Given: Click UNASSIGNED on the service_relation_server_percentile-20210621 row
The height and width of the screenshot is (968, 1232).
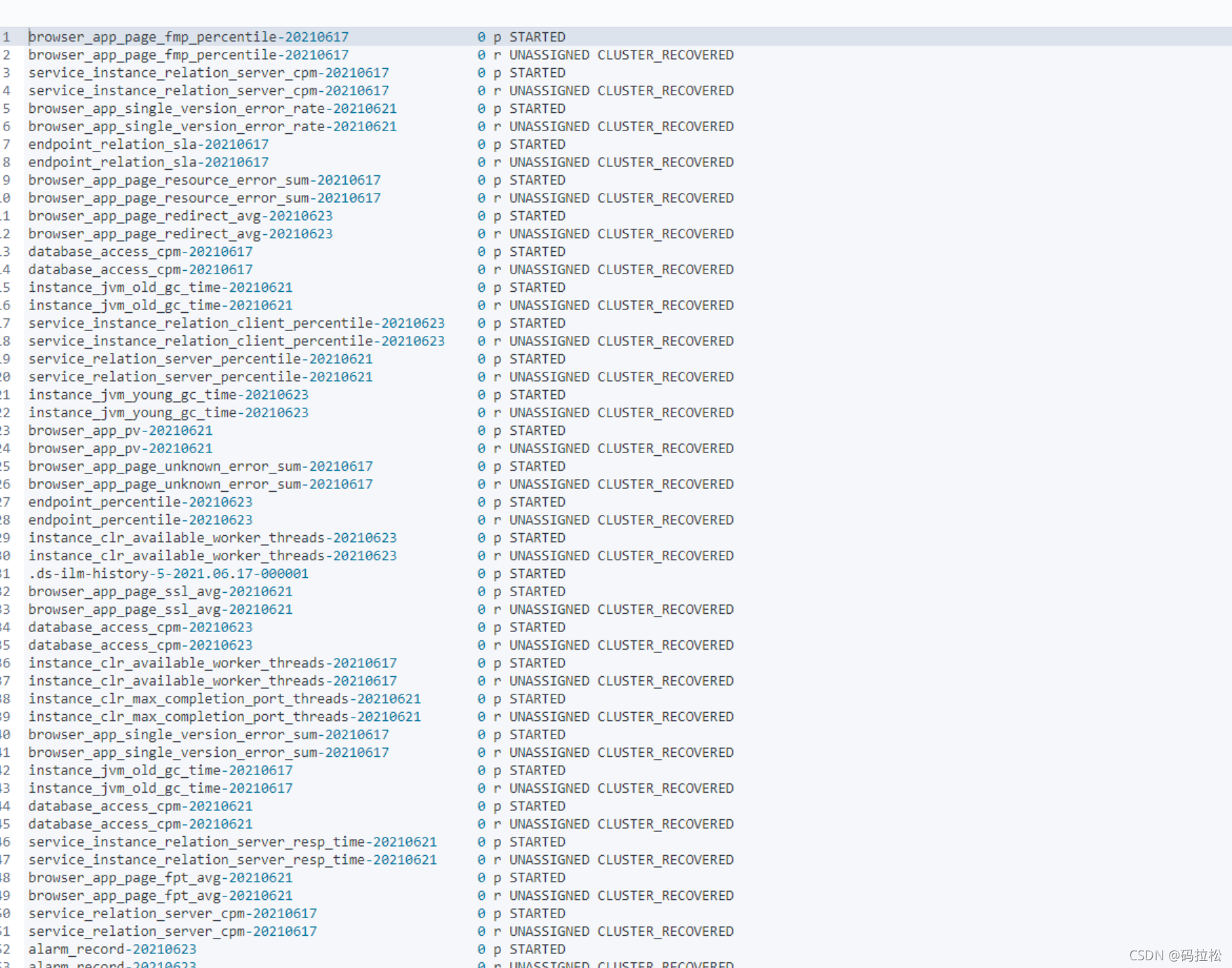Looking at the screenshot, I should (549, 377).
